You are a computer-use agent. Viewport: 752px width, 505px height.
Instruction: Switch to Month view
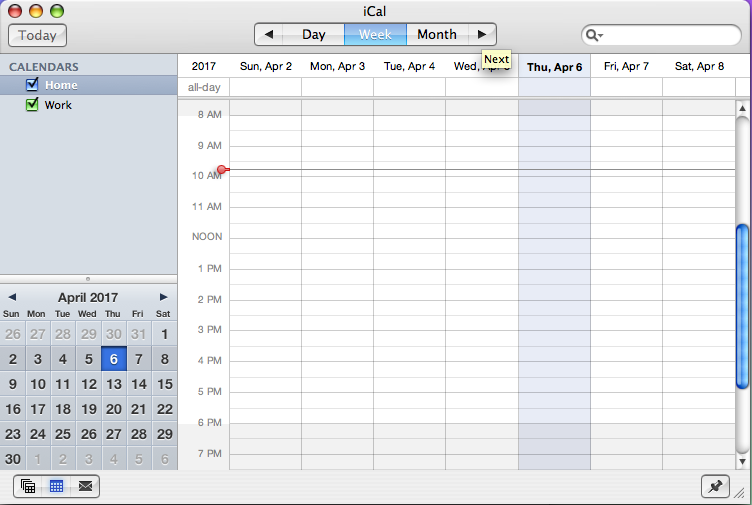[x=437, y=35]
